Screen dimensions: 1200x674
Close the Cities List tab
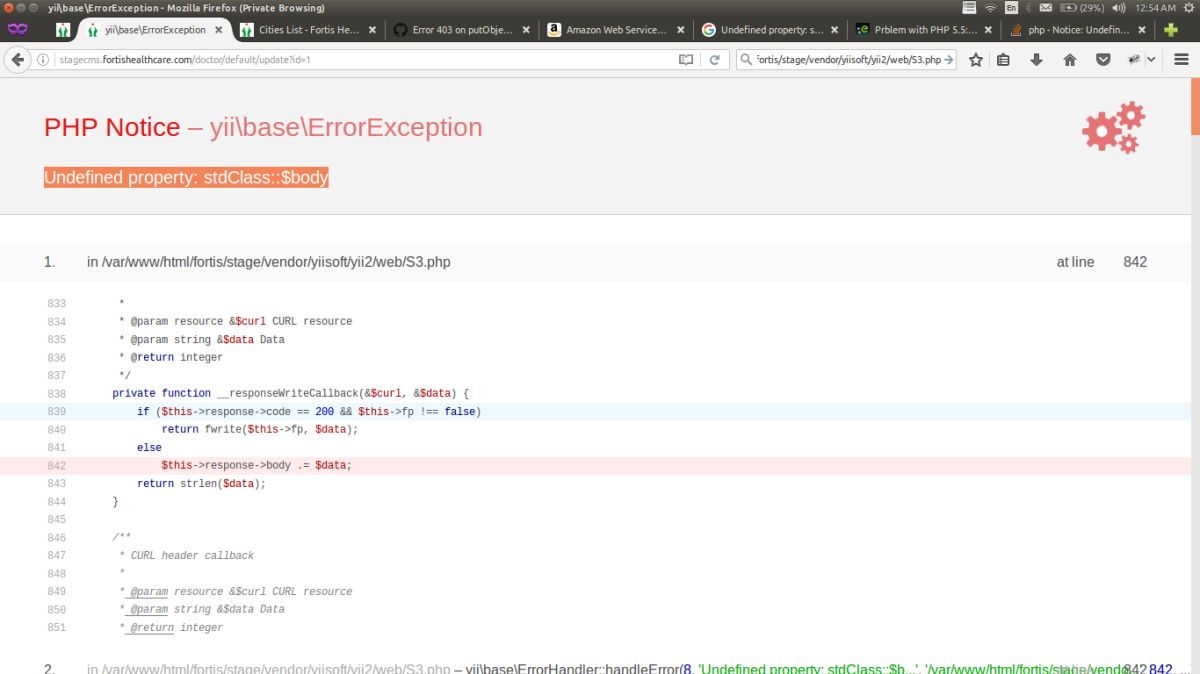tap(372, 30)
